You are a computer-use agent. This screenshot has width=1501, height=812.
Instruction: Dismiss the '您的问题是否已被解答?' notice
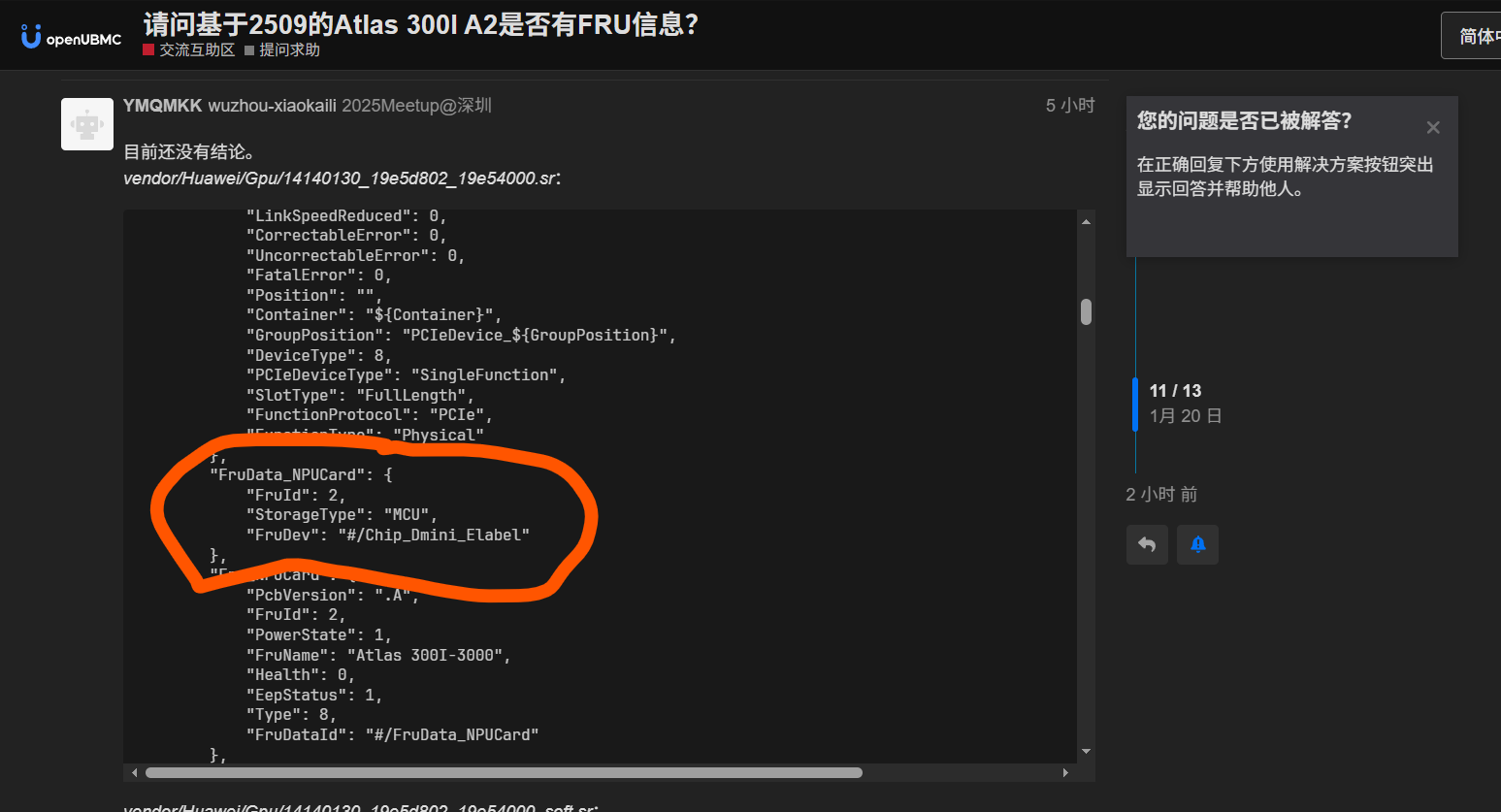pyautogui.click(x=1433, y=127)
